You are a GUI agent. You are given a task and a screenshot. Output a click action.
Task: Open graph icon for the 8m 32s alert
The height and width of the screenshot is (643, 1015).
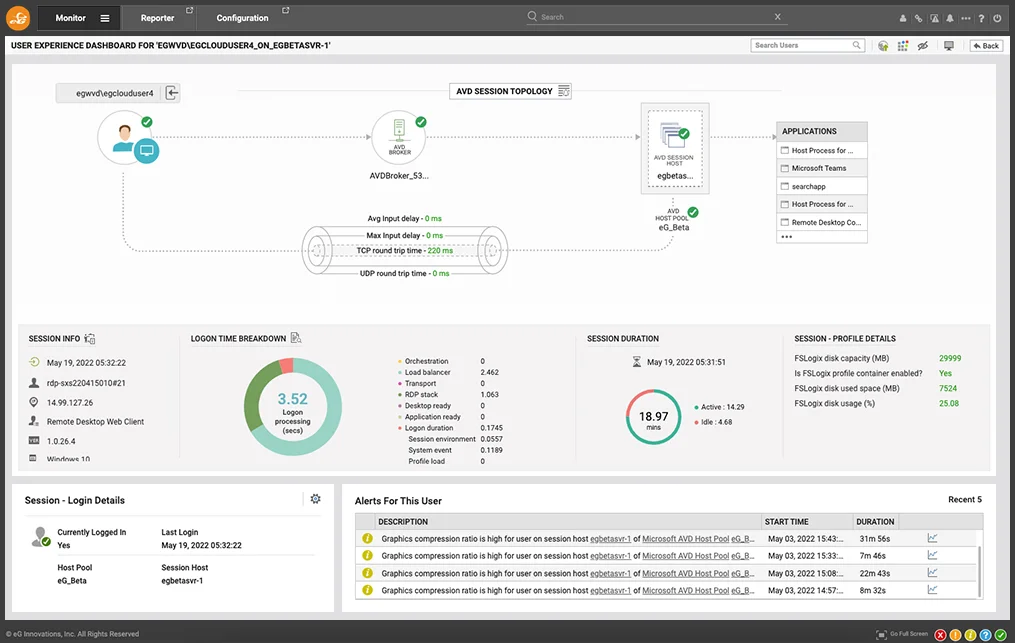(x=932, y=590)
